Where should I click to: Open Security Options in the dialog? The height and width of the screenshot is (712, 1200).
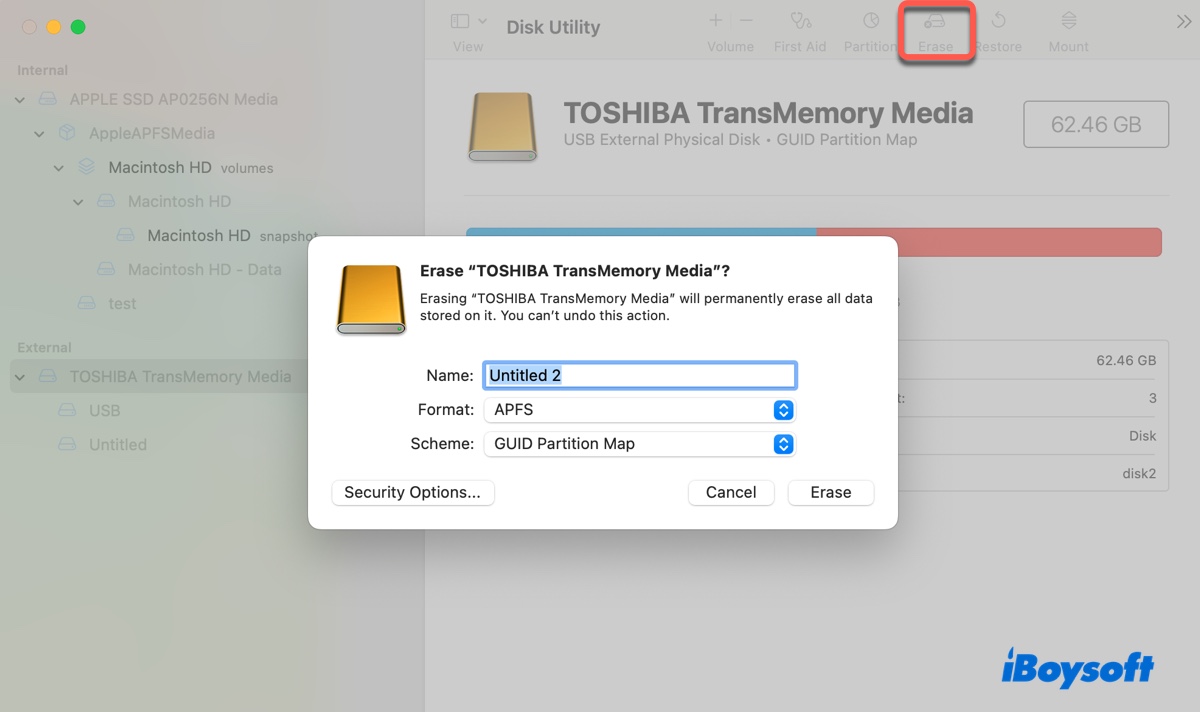point(412,492)
